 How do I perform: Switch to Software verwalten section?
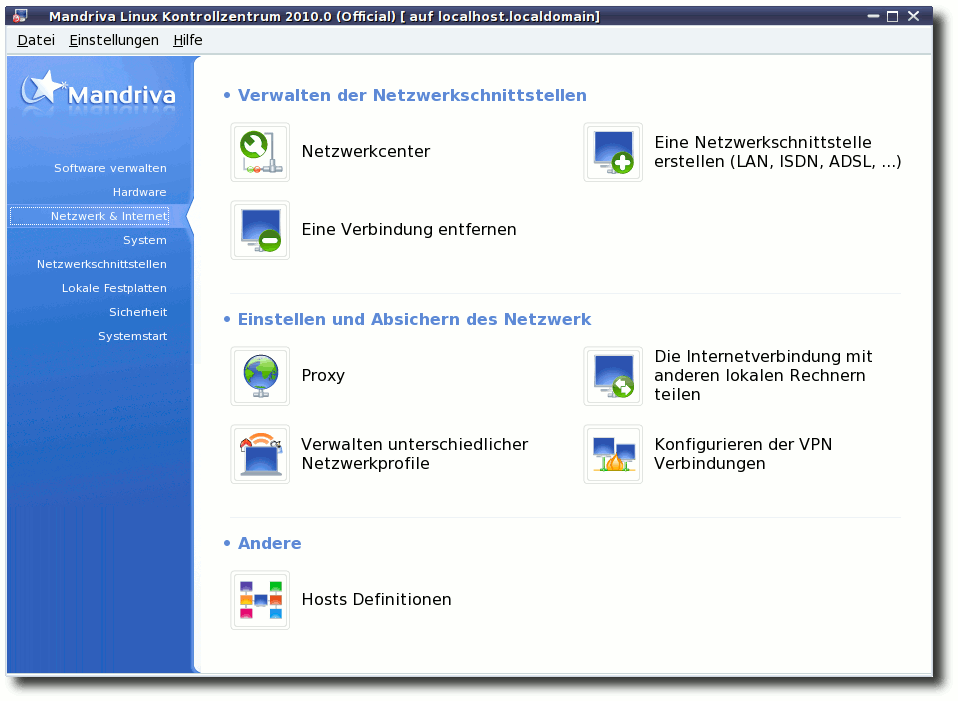click(110, 168)
